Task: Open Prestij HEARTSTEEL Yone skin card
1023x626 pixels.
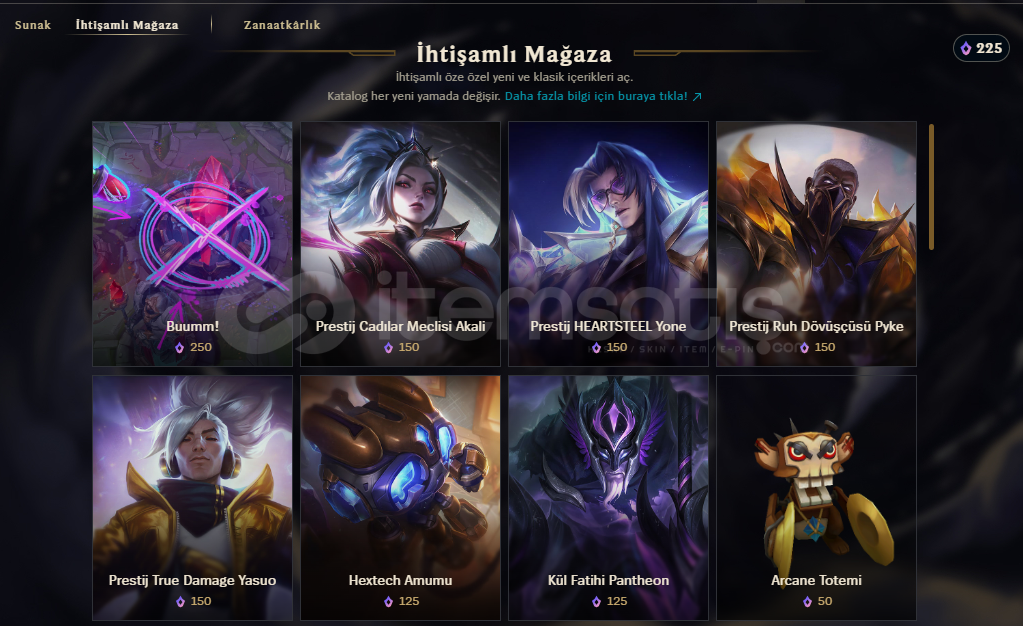Action: 608,243
